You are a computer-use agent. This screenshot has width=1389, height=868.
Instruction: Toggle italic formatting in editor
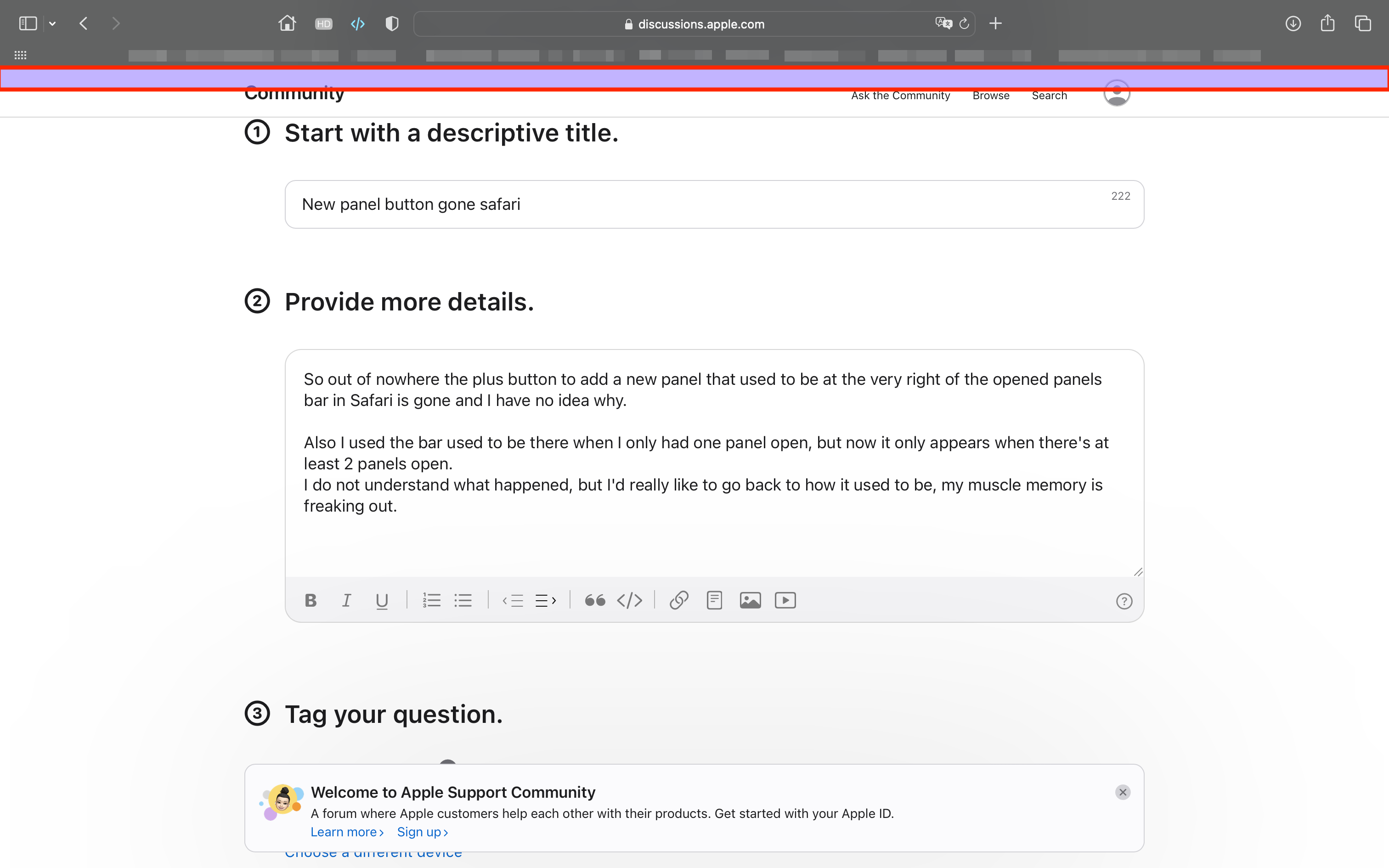(x=346, y=601)
